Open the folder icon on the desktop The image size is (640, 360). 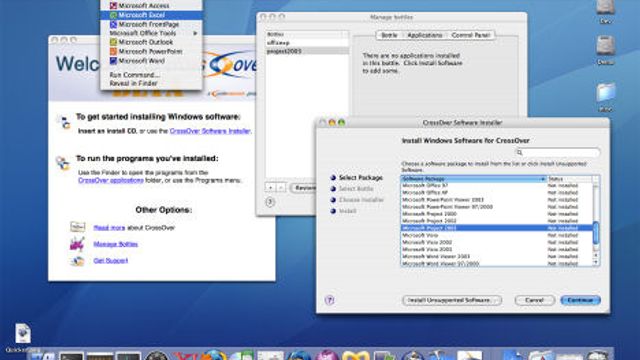(x=605, y=93)
